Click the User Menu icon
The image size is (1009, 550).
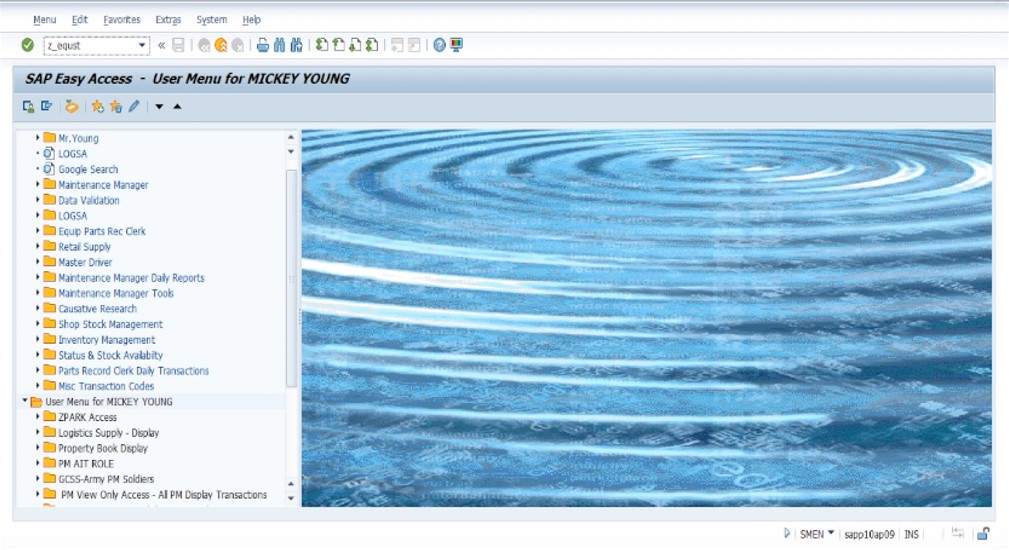[28, 107]
